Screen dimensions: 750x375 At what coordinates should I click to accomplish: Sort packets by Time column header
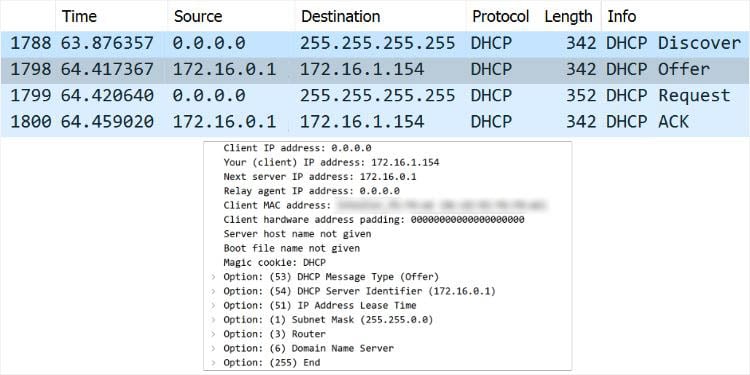(79, 16)
